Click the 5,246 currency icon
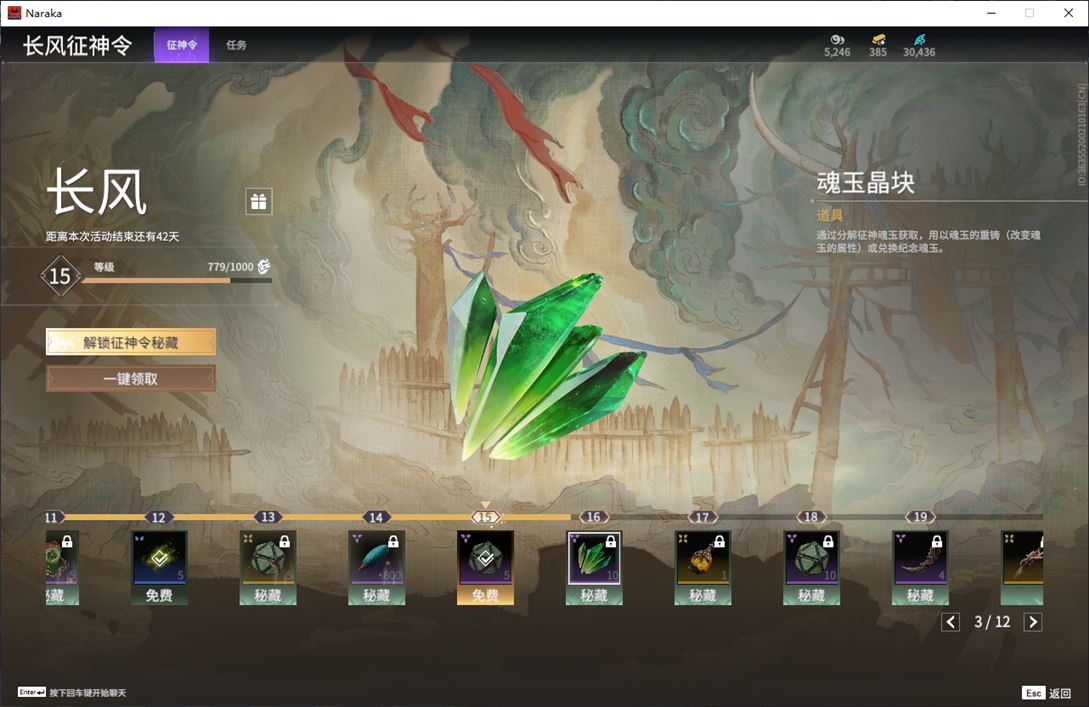Screen dimensions: 1089x707 [837, 40]
